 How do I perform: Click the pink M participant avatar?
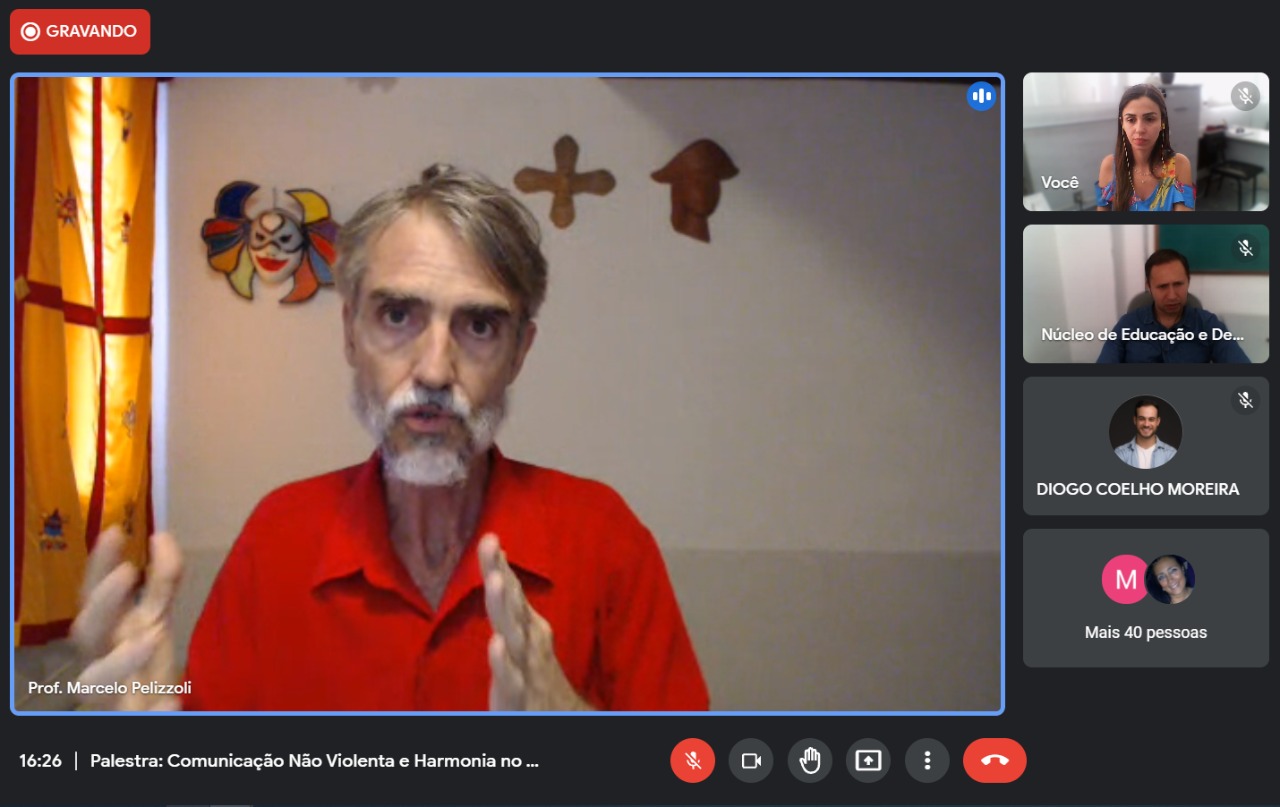click(1124, 580)
